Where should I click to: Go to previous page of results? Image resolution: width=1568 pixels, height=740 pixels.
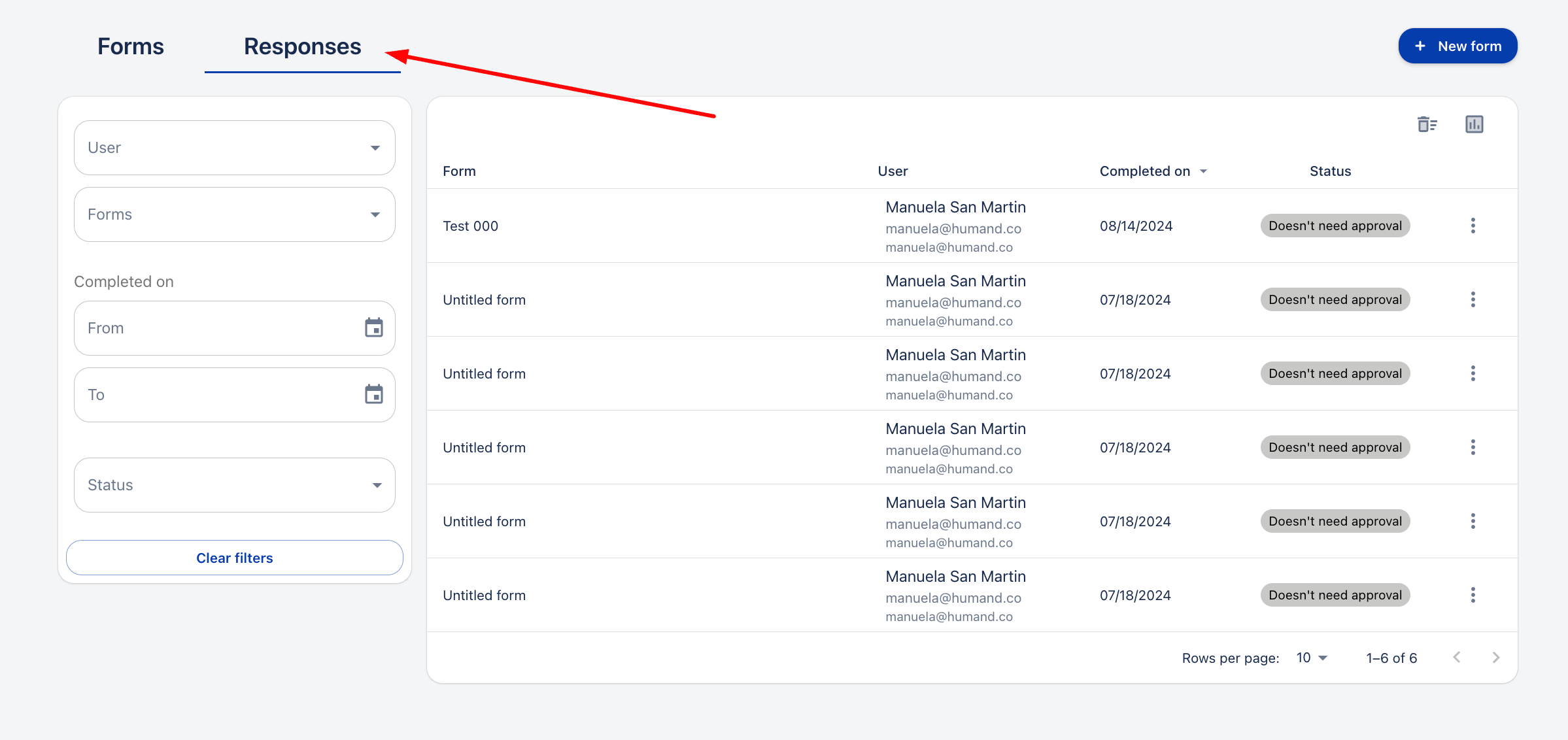[1456, 658]
